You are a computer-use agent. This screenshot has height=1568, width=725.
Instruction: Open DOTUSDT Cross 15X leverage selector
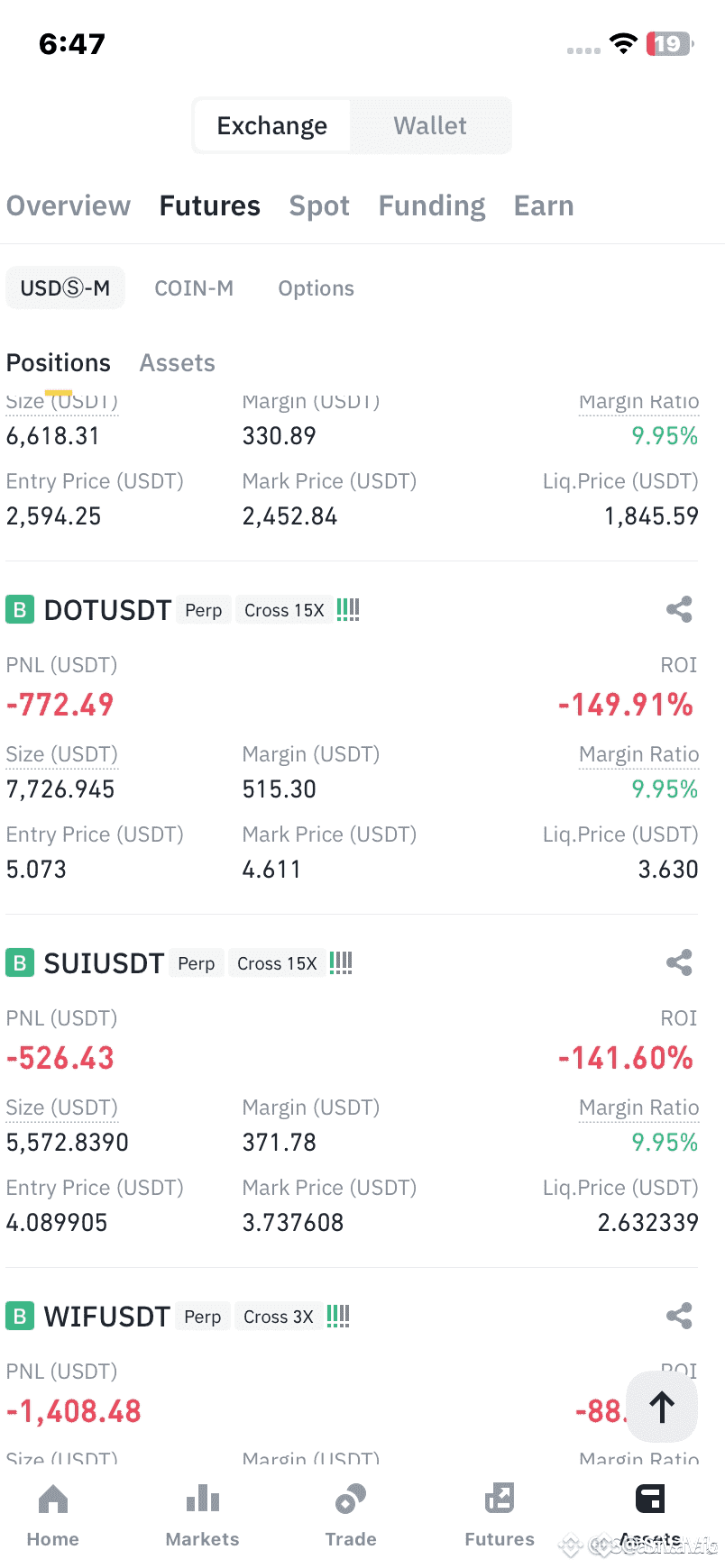(x=284, y=610)
